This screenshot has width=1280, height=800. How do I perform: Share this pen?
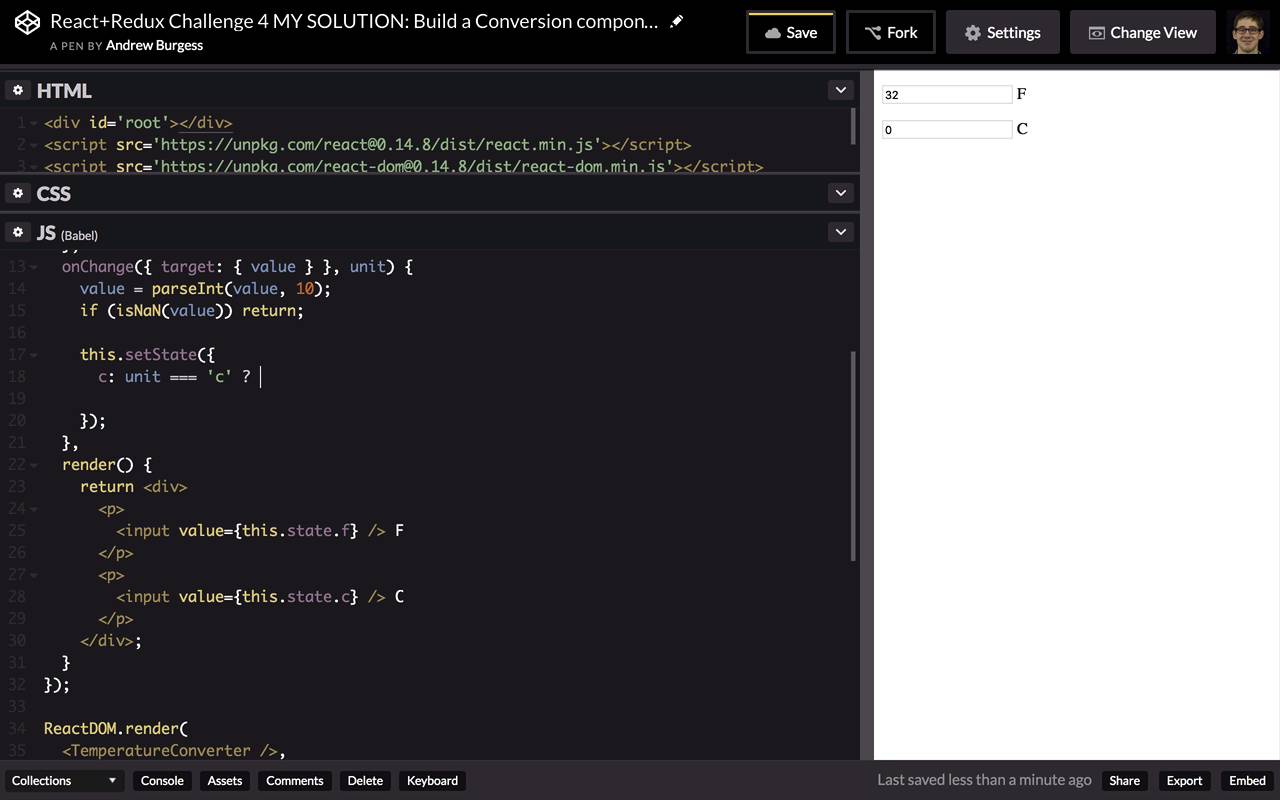(x=1124, y=781)
